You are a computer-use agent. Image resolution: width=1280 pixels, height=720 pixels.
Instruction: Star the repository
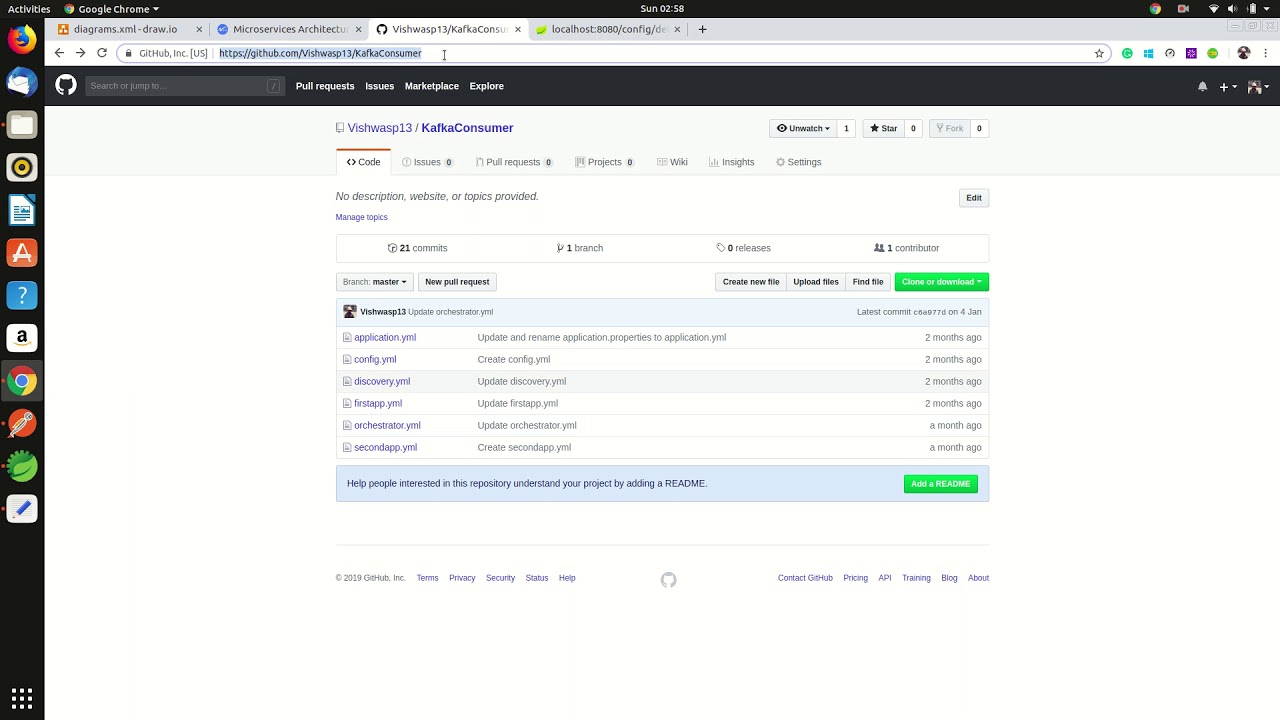click(883, 128)
